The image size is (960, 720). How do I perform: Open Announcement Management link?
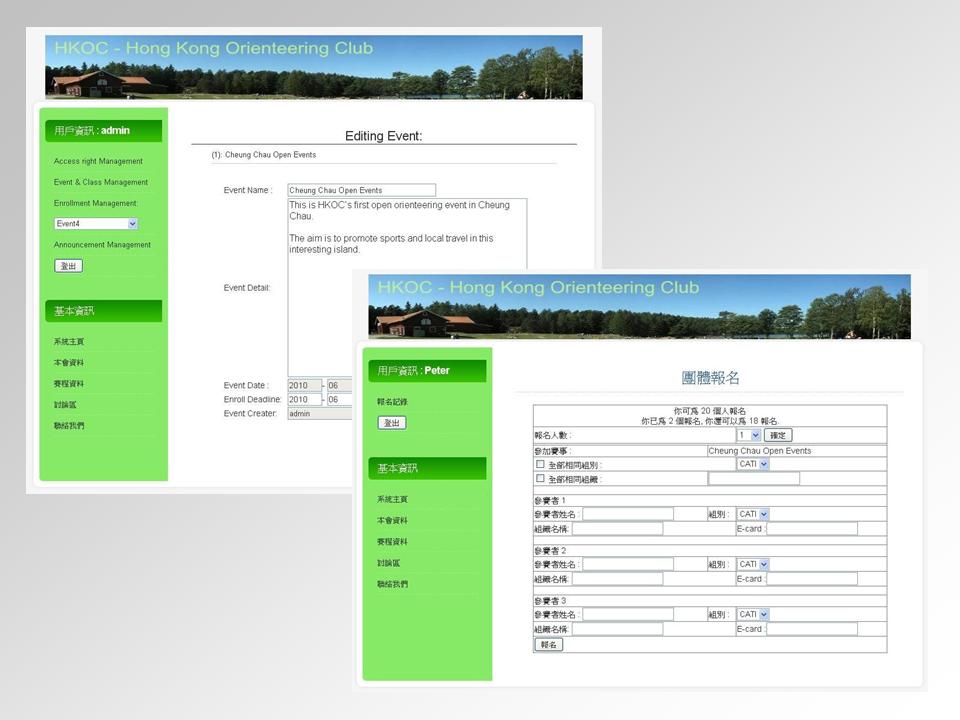pos(102,245)
